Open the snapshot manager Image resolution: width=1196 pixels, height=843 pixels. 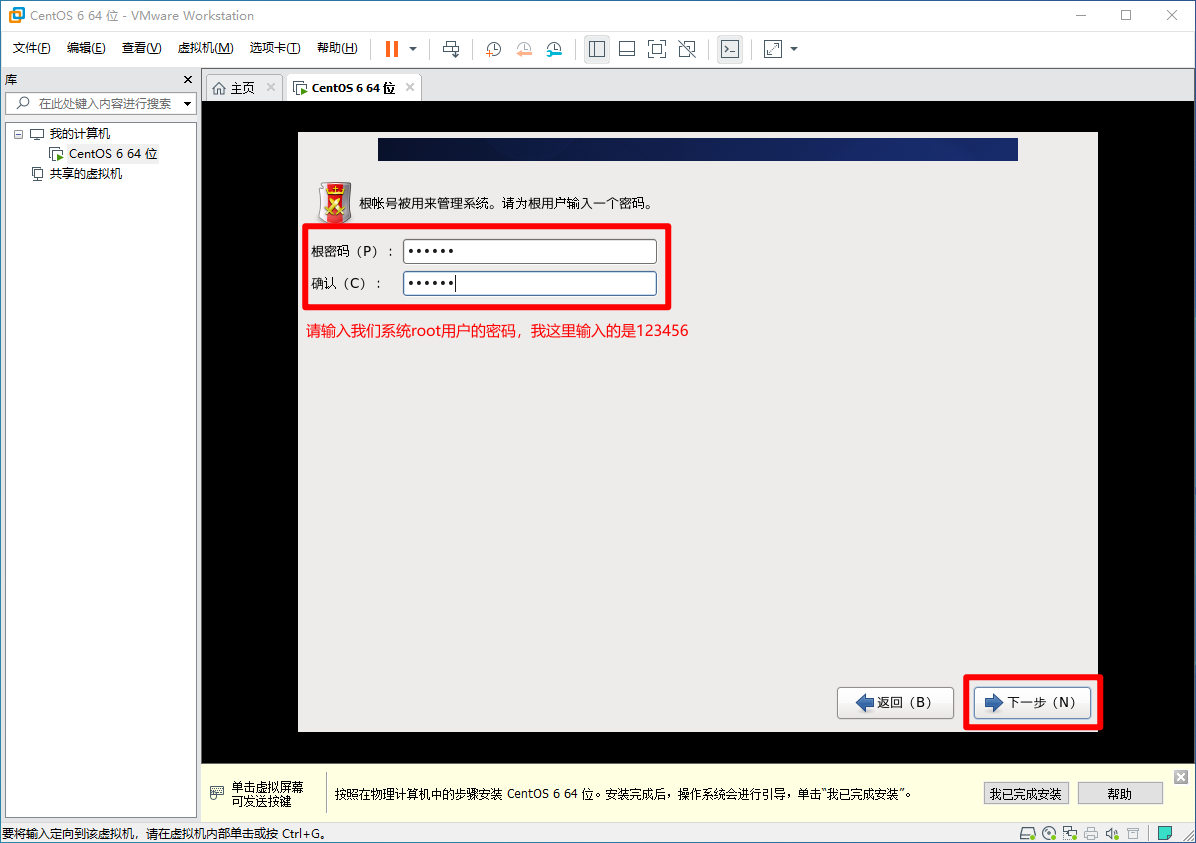click(555, 49)
